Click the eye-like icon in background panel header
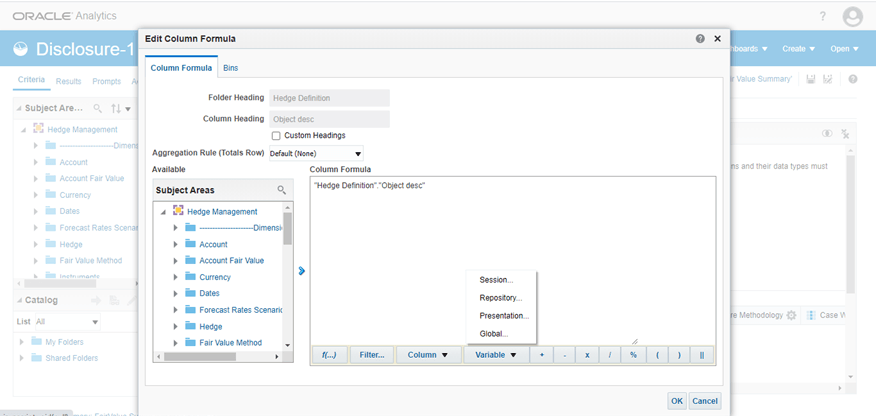The width and height of the screenshot is (876, 416). 827,133
